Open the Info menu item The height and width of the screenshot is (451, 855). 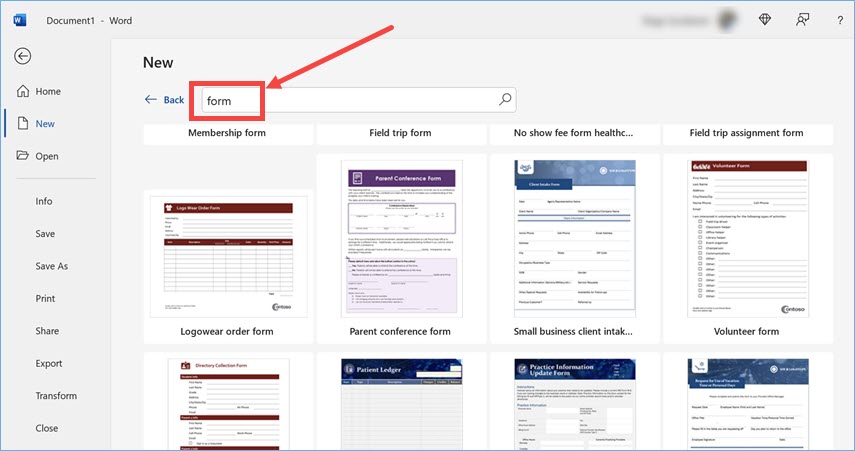(x=44, y=201)
